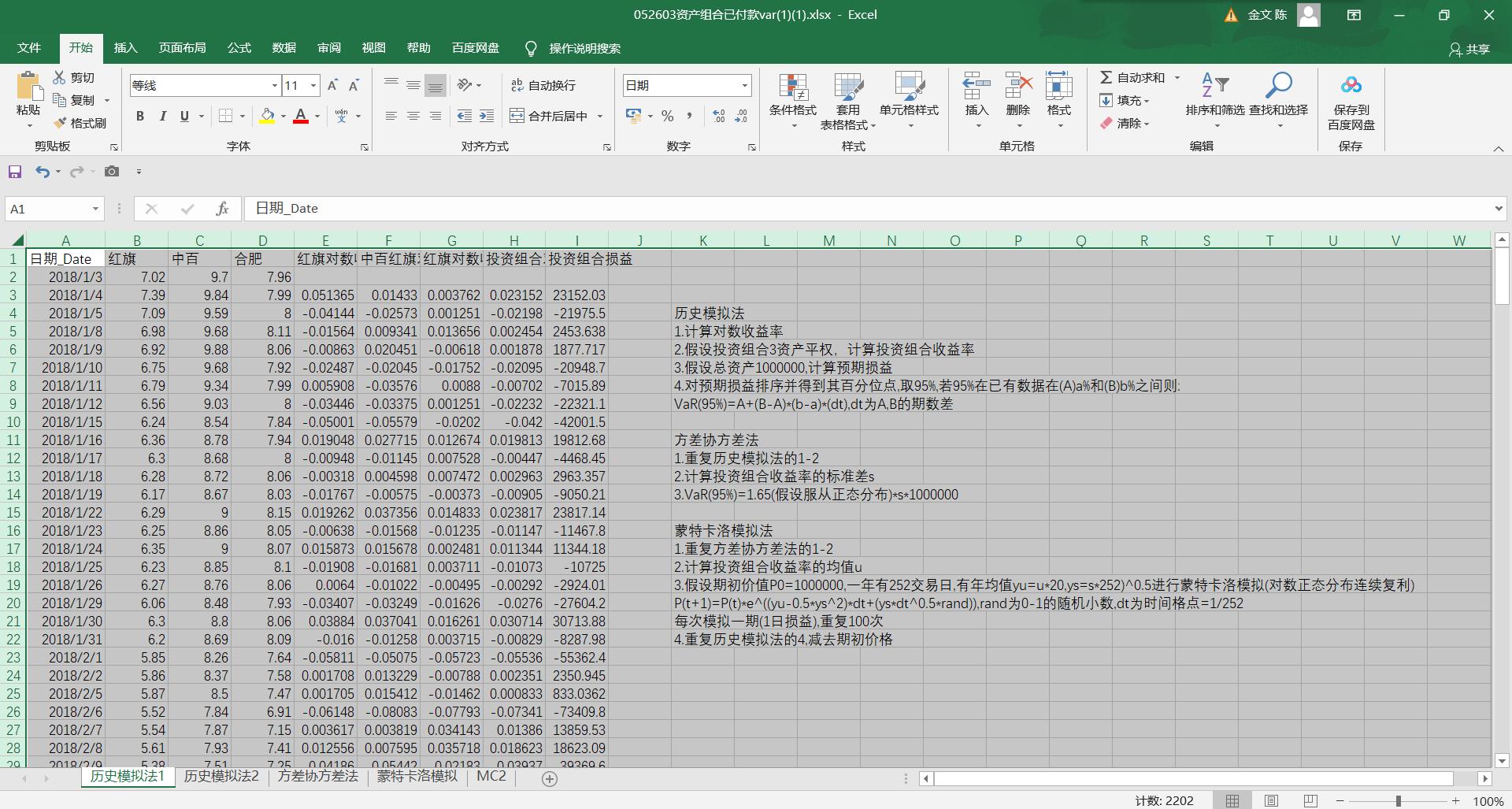Click the insert function fx icon
This screenshot has height=809, width=1512.
[x=222, y=209]
